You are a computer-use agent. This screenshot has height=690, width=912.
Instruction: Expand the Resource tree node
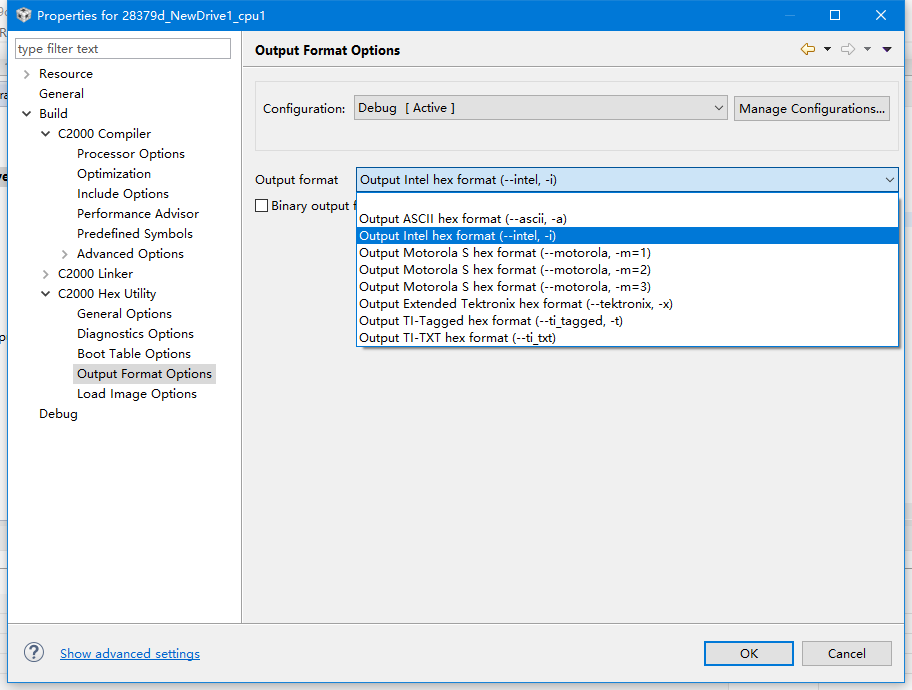click(x=26, y=74)
